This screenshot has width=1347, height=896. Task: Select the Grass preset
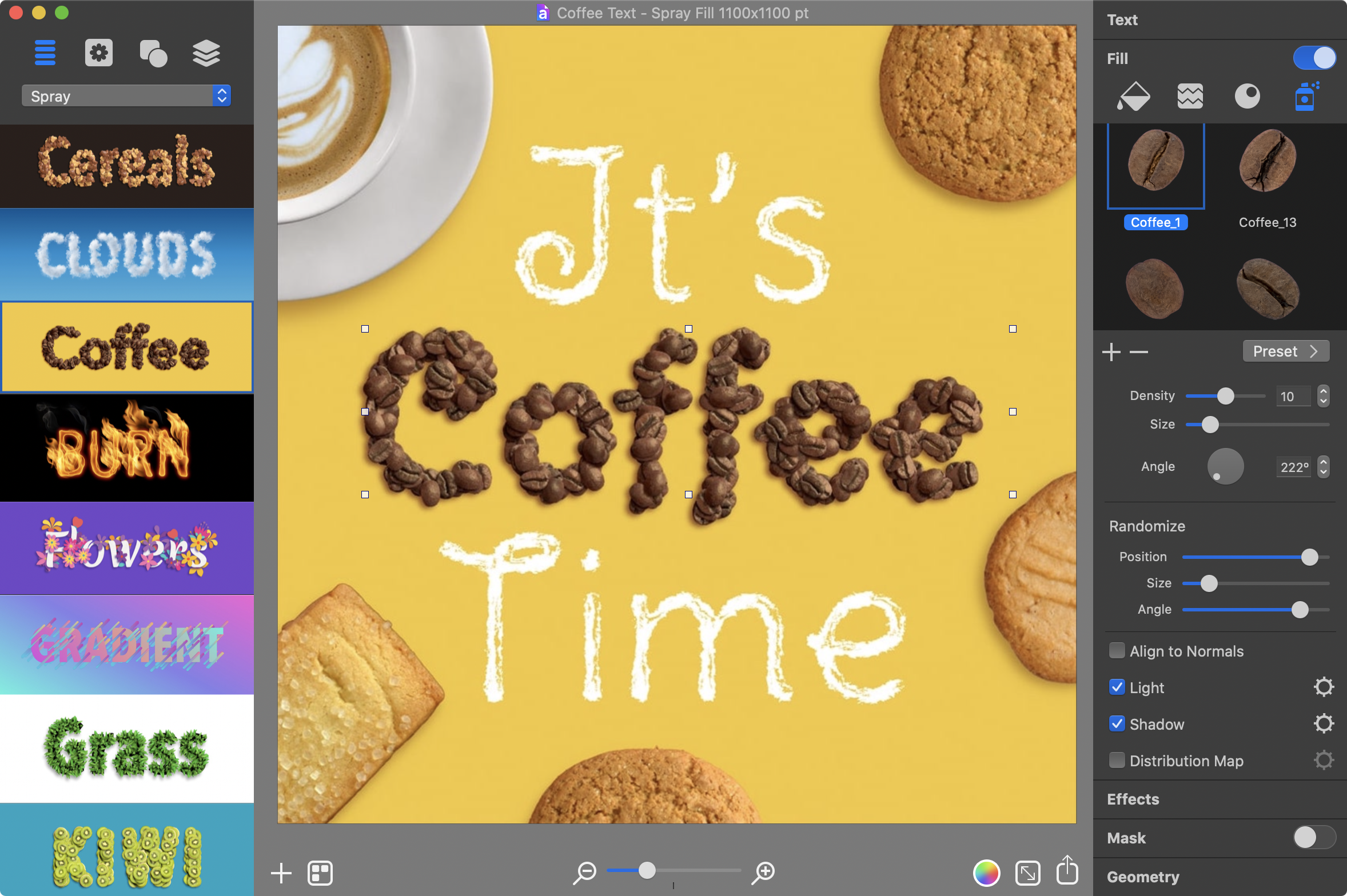coord(126,749)
